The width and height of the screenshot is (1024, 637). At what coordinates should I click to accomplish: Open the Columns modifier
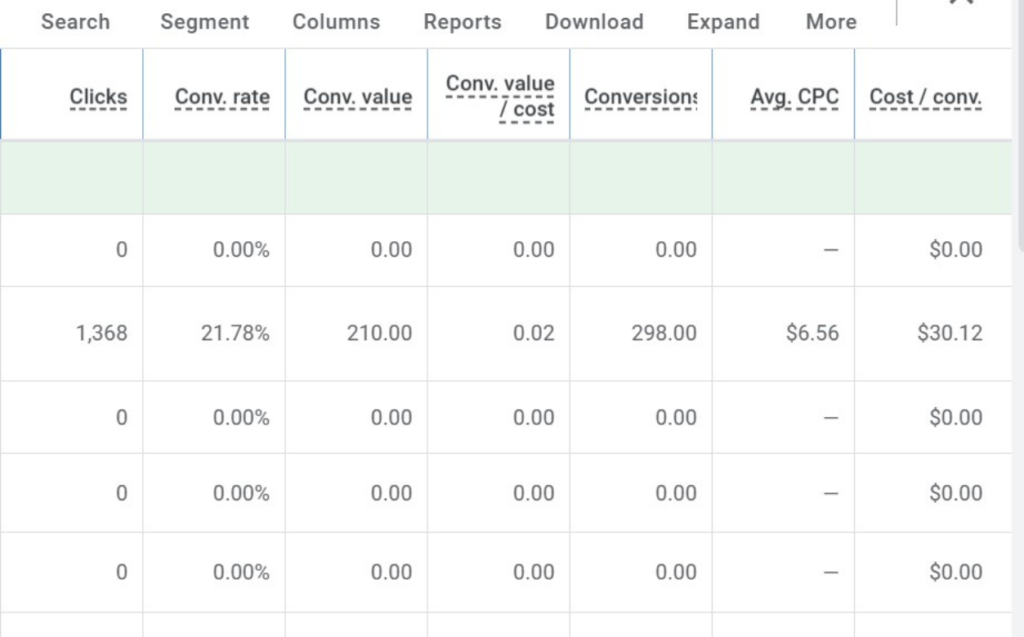pos(336,22)
